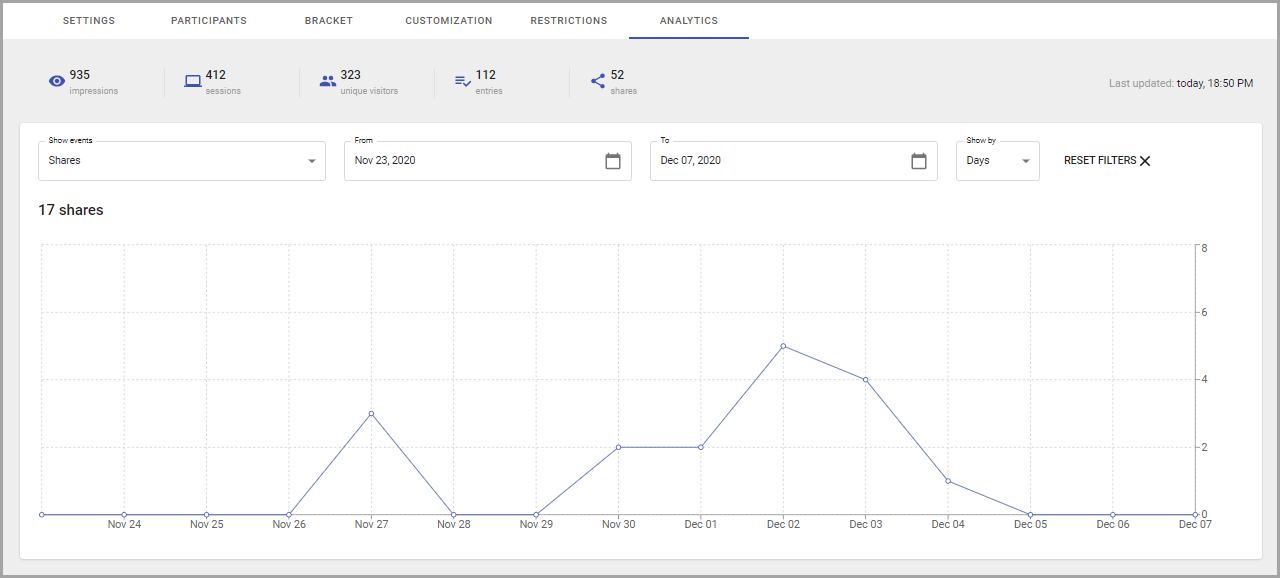Click the eye impressions icon

(57, 81)
